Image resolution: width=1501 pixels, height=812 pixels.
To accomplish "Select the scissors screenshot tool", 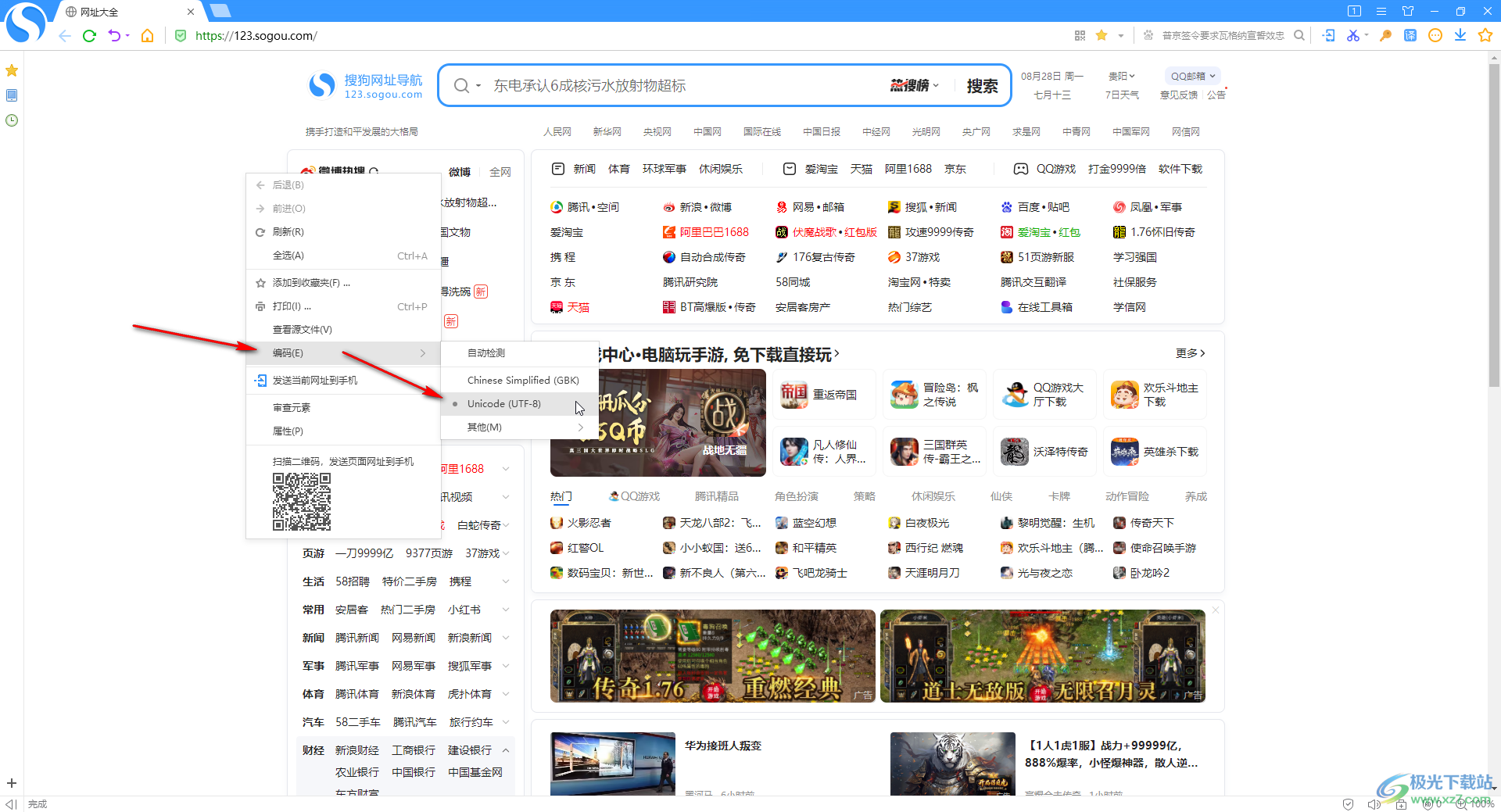I will coord(1352,35).
